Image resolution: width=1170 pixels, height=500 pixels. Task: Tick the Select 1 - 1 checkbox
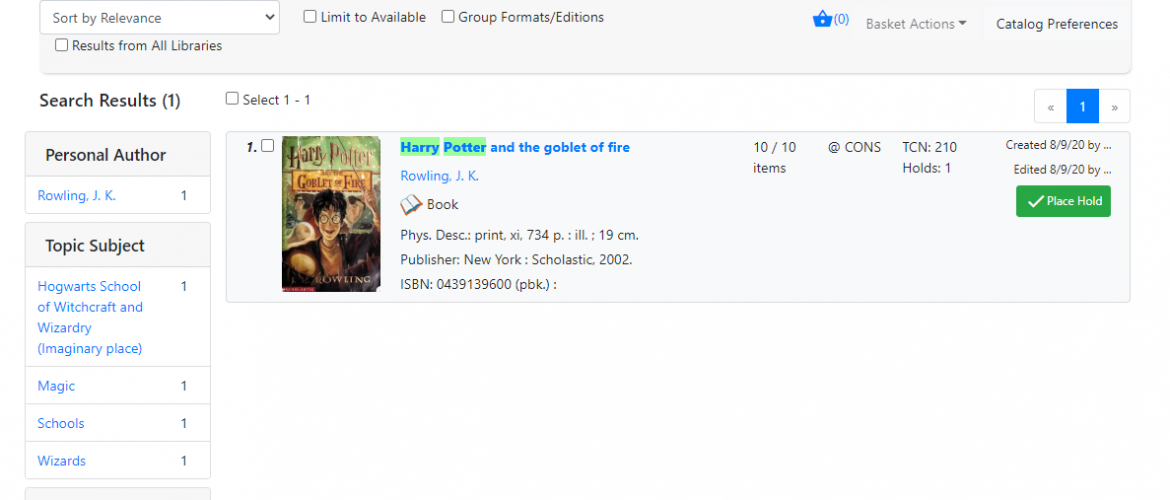[232, 99]
